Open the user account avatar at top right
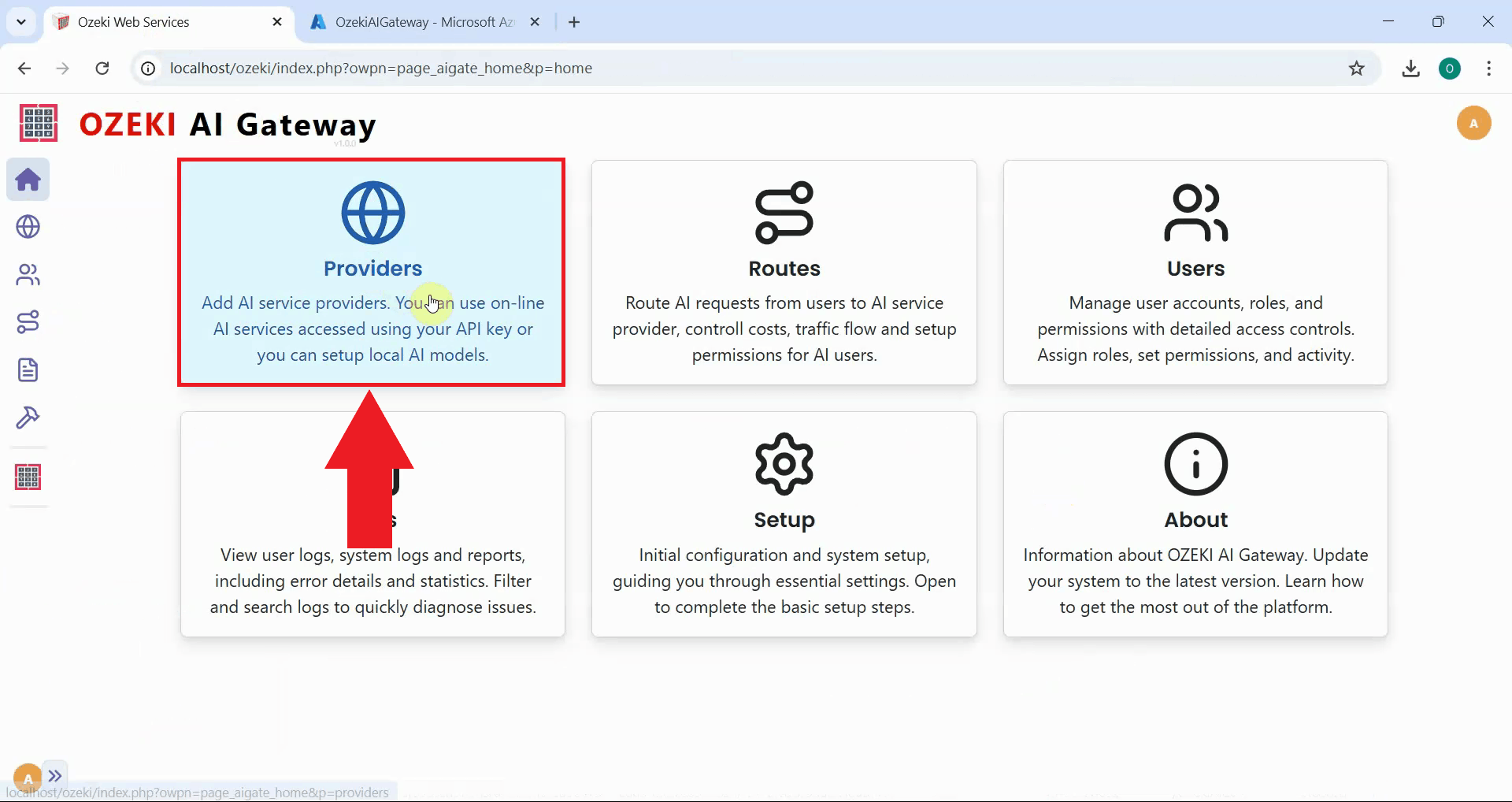Image resolution: width=1512 pixels, height=802 pixels. [1474, 123]
